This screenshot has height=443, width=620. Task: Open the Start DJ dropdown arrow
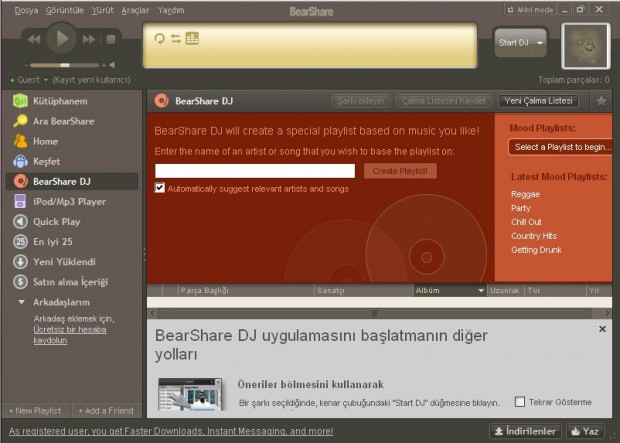[540, 43]
